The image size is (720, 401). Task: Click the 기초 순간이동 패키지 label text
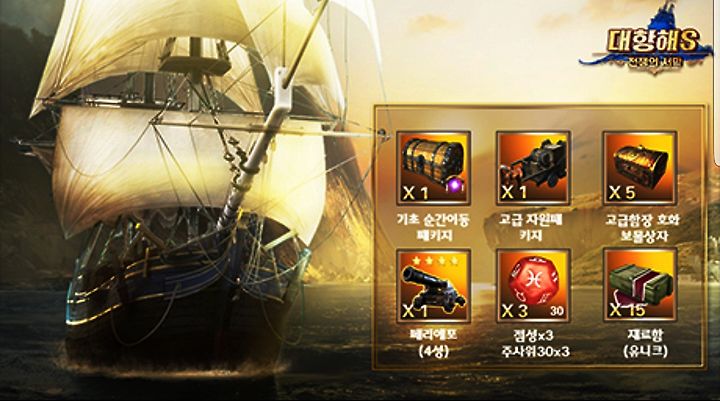[x=433, y=228]
